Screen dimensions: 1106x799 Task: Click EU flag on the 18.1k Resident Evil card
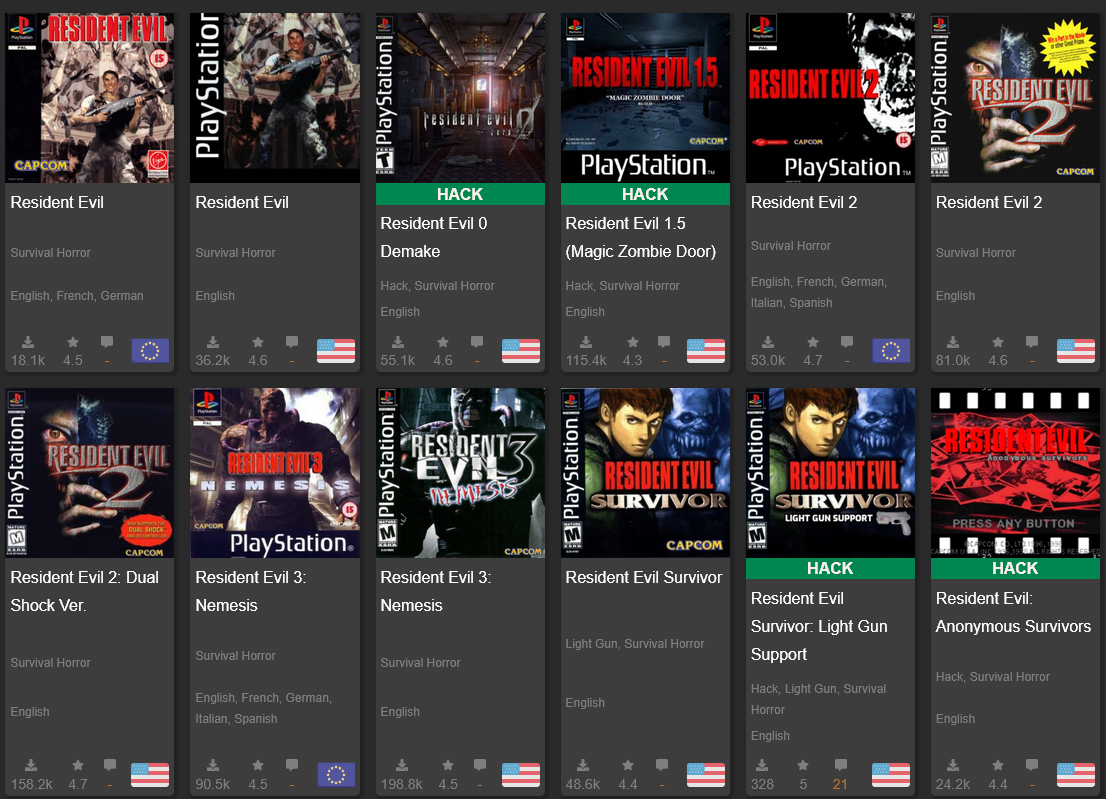tap(150, 350)
